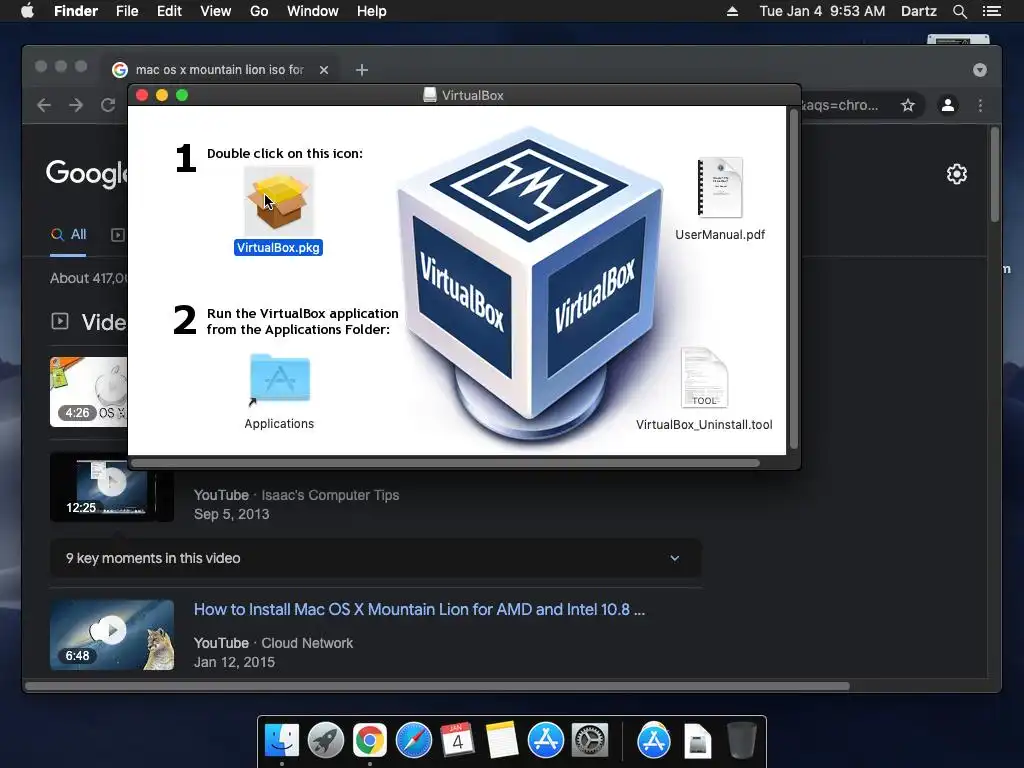The height and width of the screenshot is (768, 1024).
Task: Select the All search results tab
Action: [69, 234]
